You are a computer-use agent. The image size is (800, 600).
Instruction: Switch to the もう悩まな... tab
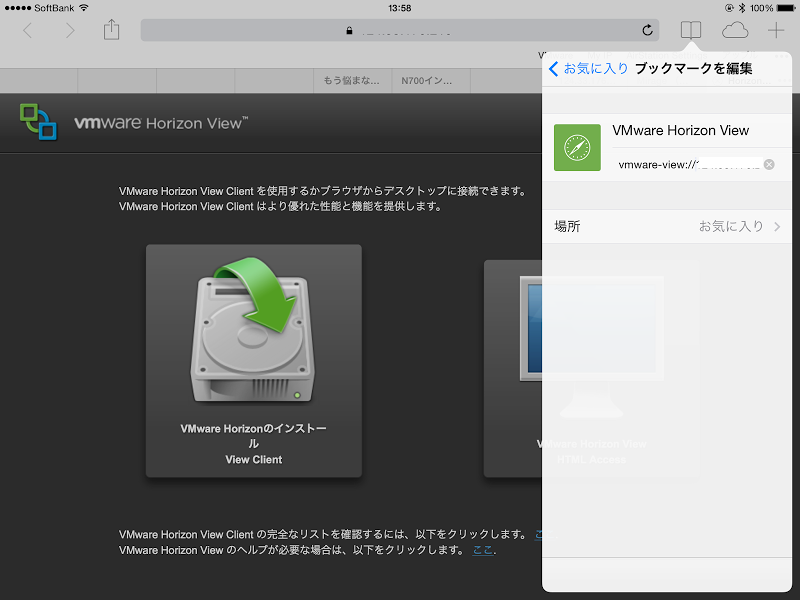click(x=352, y=81)
